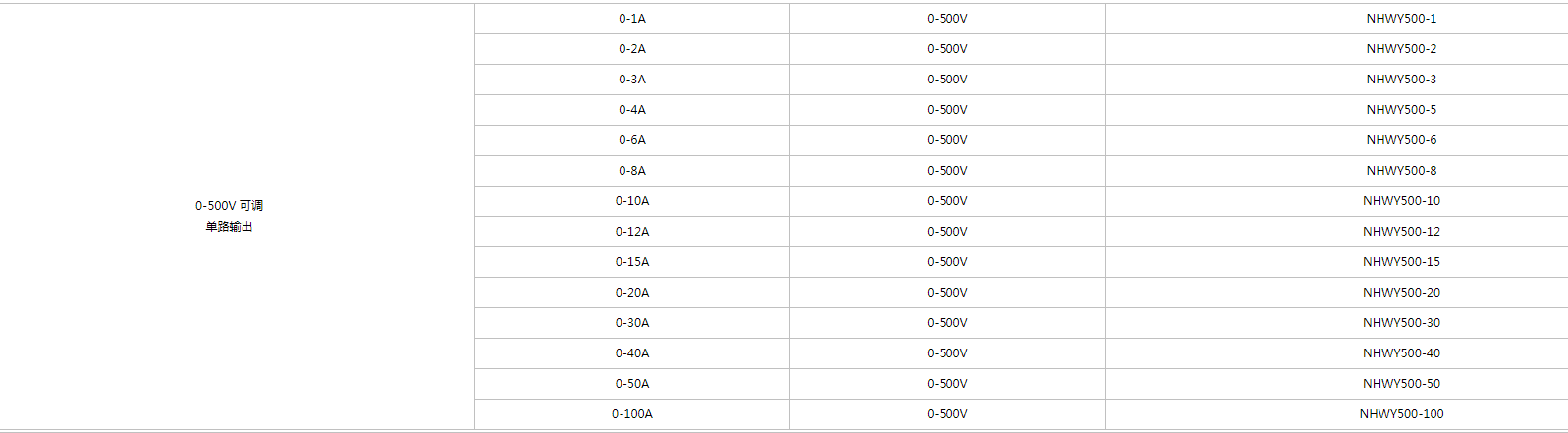
Task: Click the NHWY500-1 model cell
Action: click(1401, 19)
